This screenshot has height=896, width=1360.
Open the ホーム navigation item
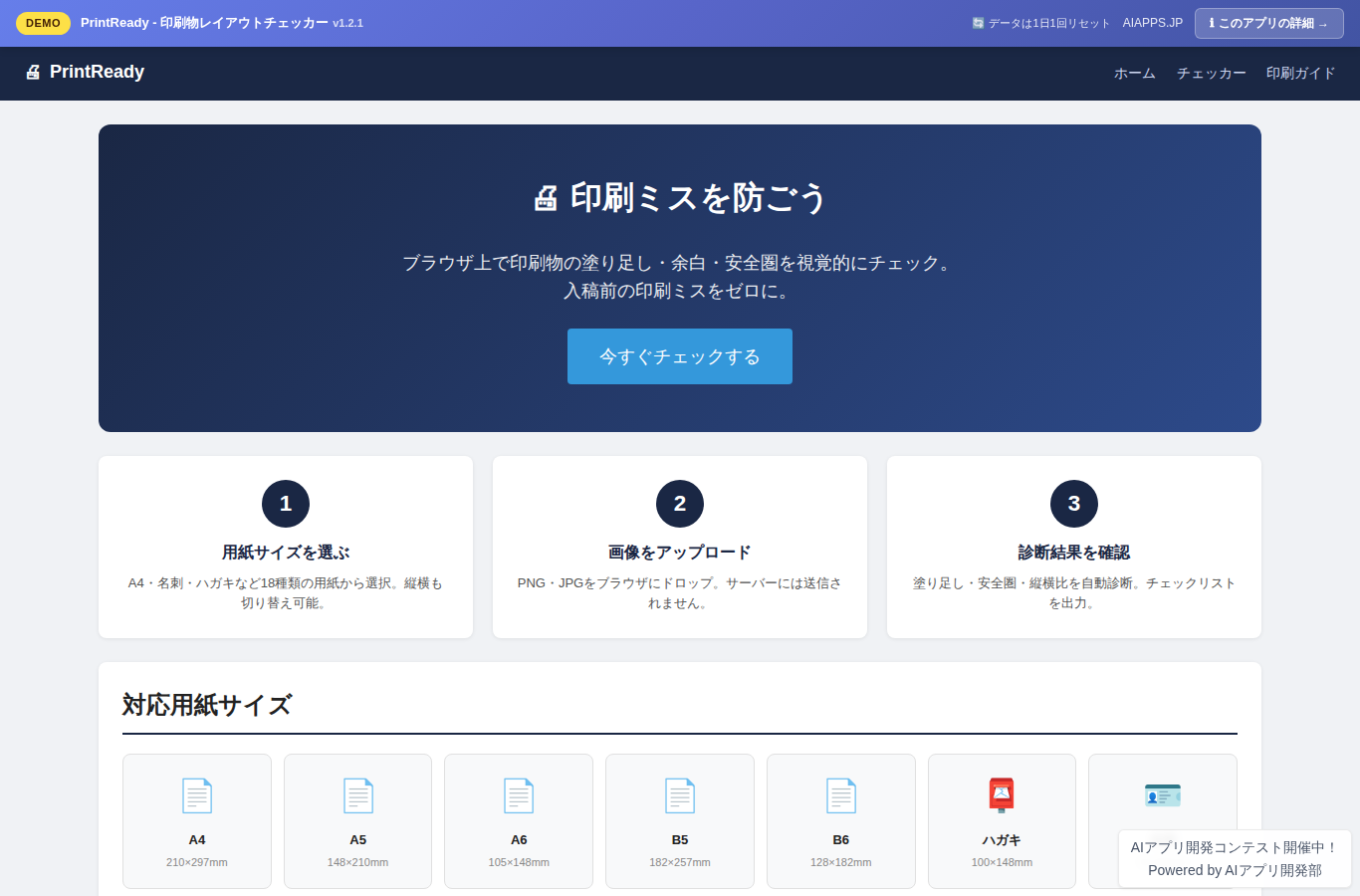pyautogui.click(x=1135, y=74)
